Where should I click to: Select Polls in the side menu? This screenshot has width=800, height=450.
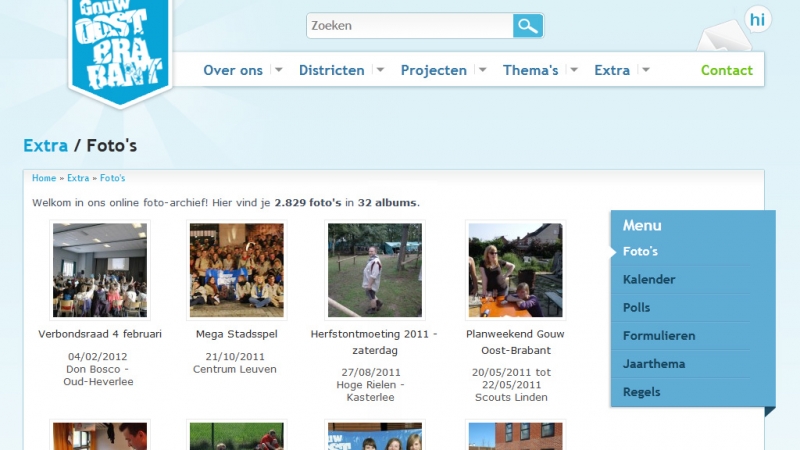(x=636, y=308)
